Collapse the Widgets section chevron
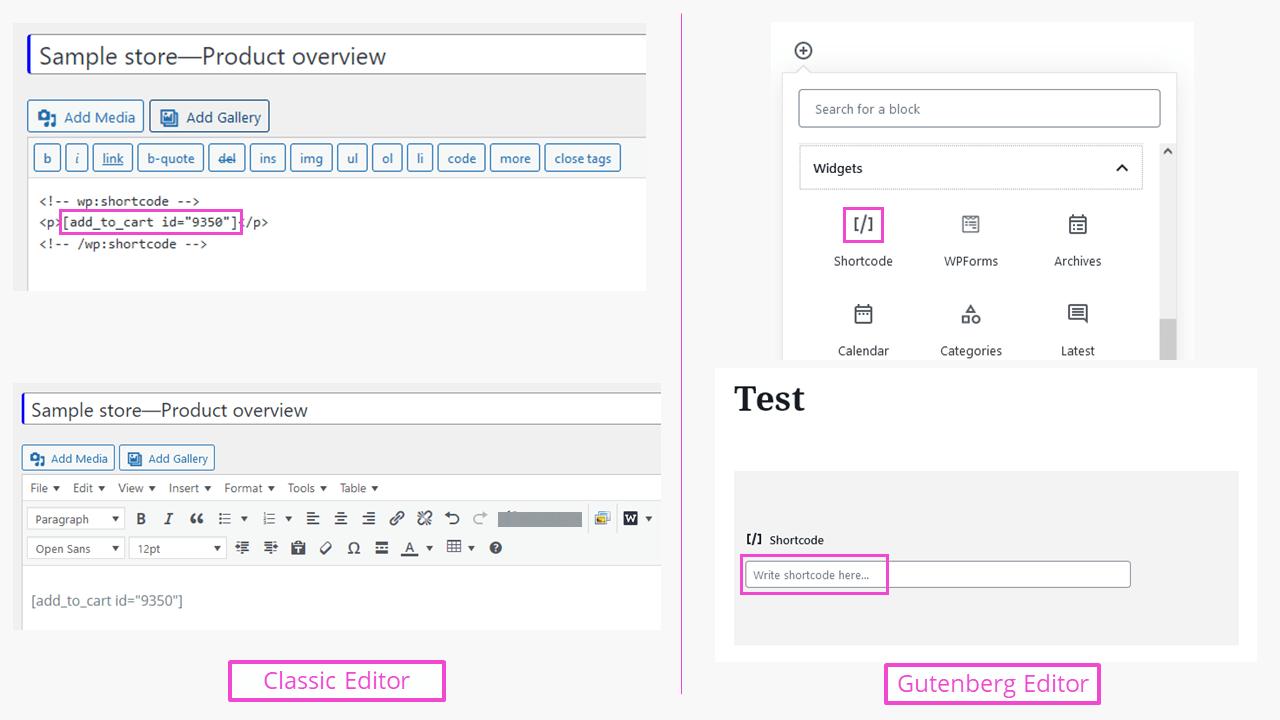Image resolution: width=1280 pixels, height=720 pixels. tap(1122, 168)
